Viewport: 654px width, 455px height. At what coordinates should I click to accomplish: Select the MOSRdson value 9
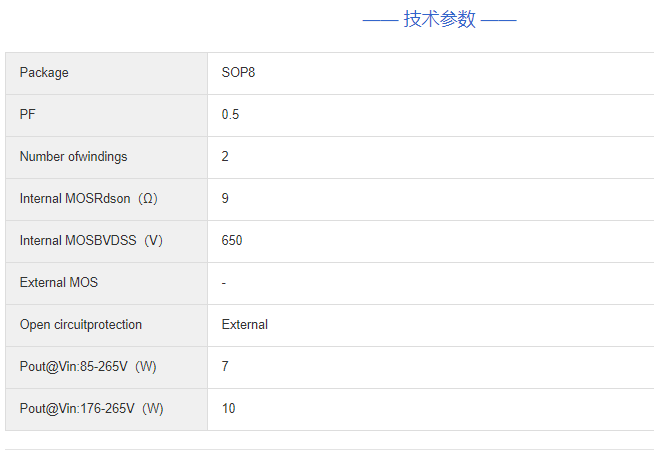[x=225, y=199]
